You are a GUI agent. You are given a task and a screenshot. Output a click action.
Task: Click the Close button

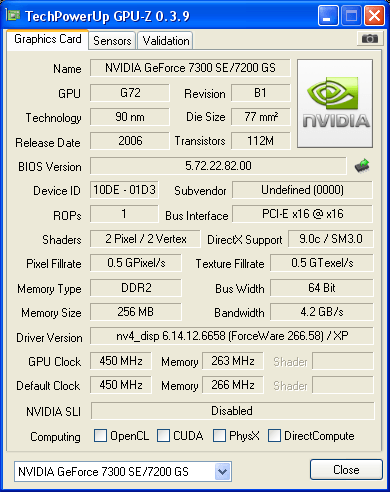coord(346,470)
